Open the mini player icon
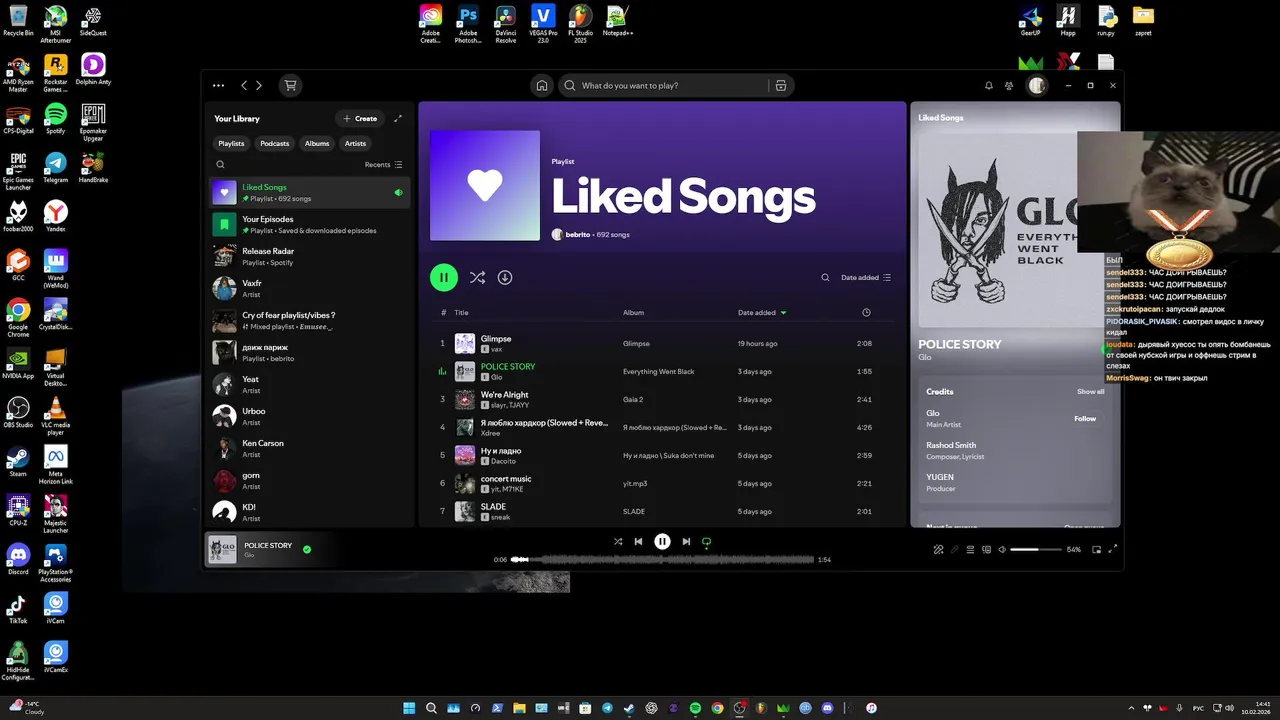The width and height of the screenshot is (1280, 720). pos(1097,549)
